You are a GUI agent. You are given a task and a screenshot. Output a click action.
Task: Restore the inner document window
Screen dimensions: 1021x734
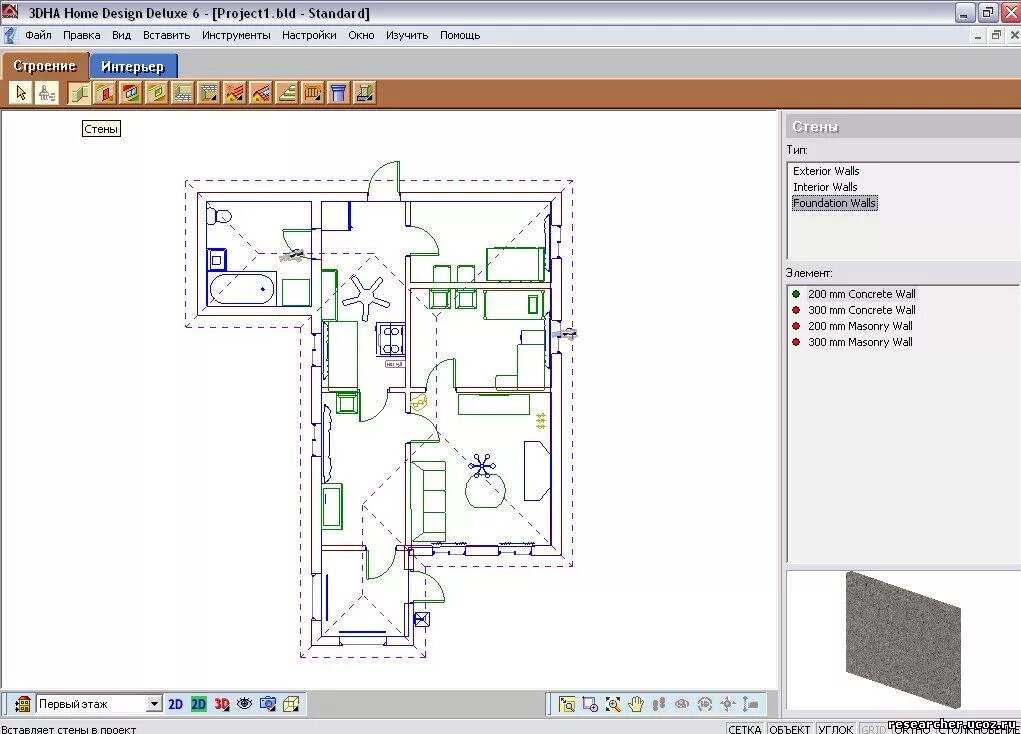pyautogui.click(x=996, y=35)
